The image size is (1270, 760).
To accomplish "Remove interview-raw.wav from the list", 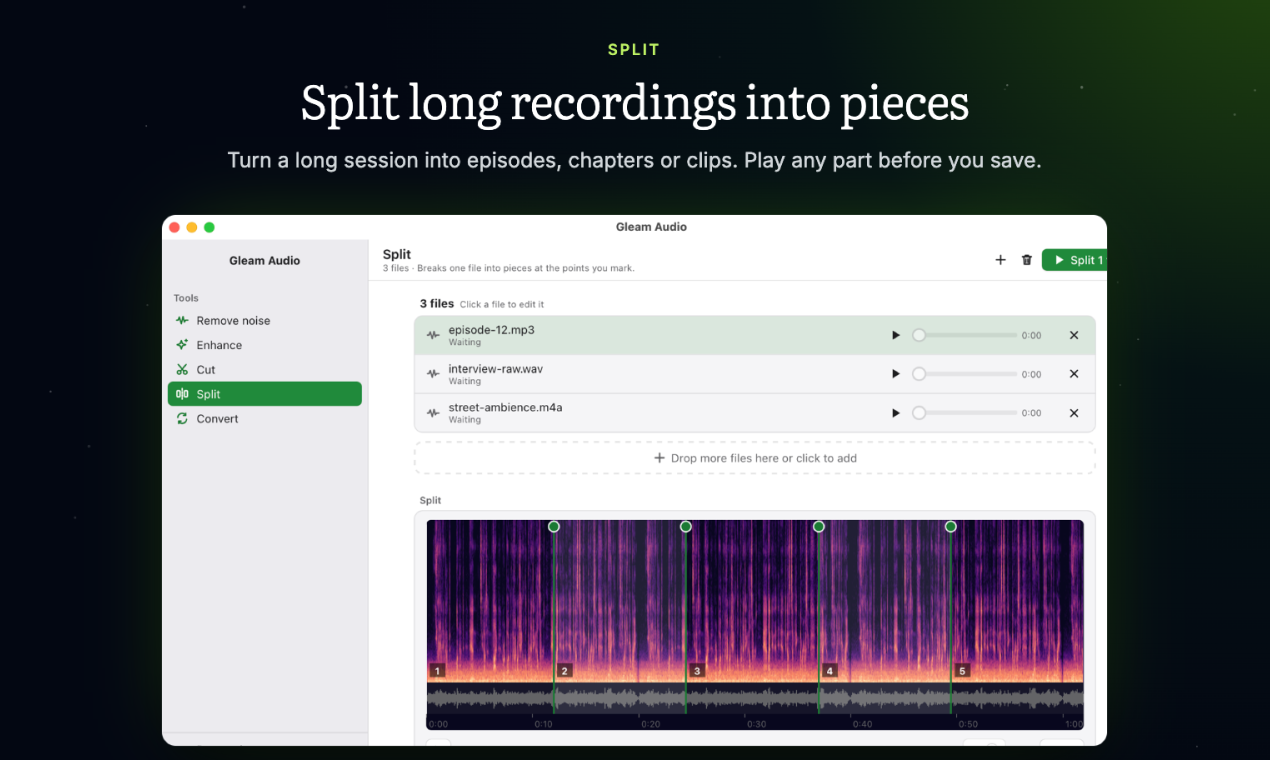I will [1074, 374].
